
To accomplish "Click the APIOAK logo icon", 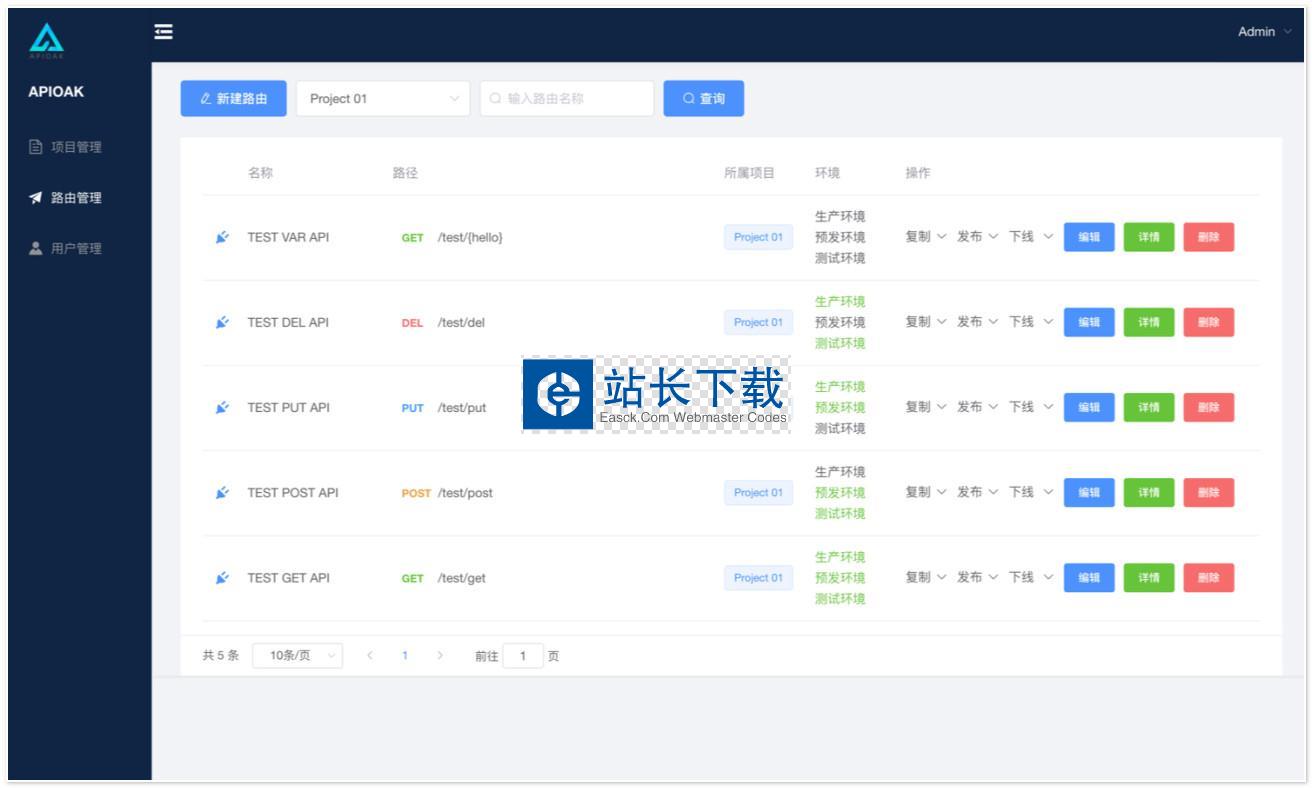I will coord(46,39).
